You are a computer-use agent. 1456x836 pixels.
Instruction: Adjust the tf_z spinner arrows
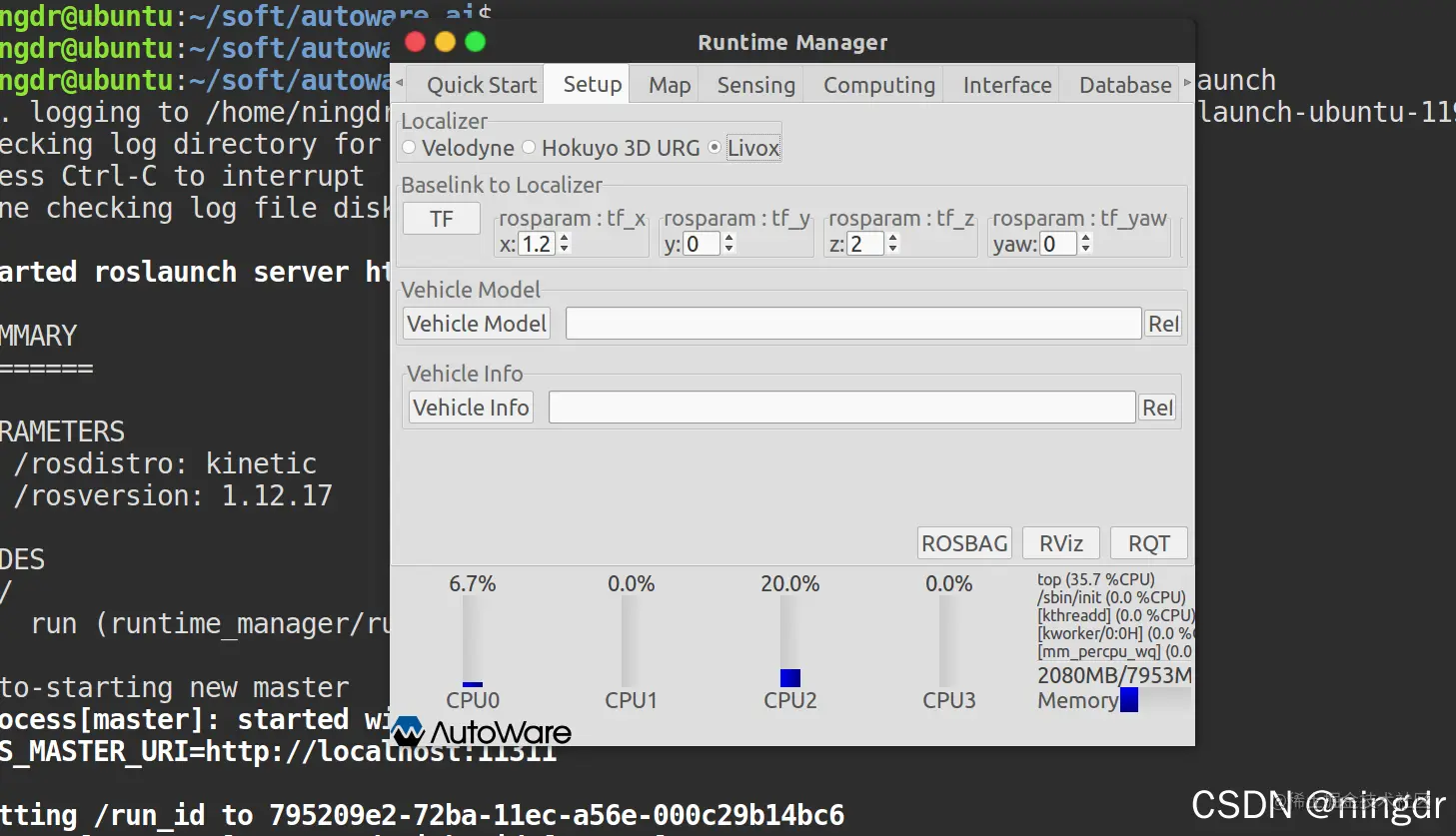893,244
